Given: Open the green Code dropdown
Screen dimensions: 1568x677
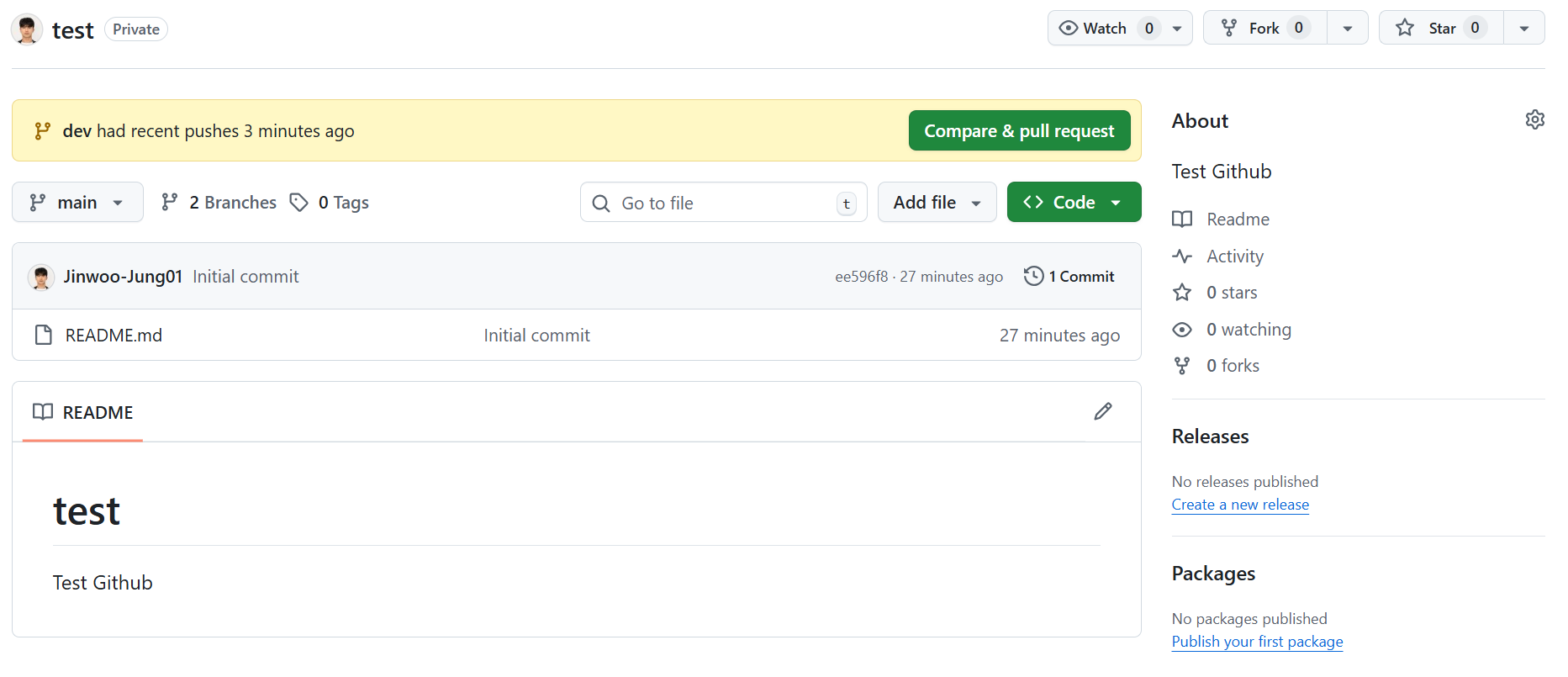Looking at the screenshot, I should pyautogui.click(x=1074, y=202).
